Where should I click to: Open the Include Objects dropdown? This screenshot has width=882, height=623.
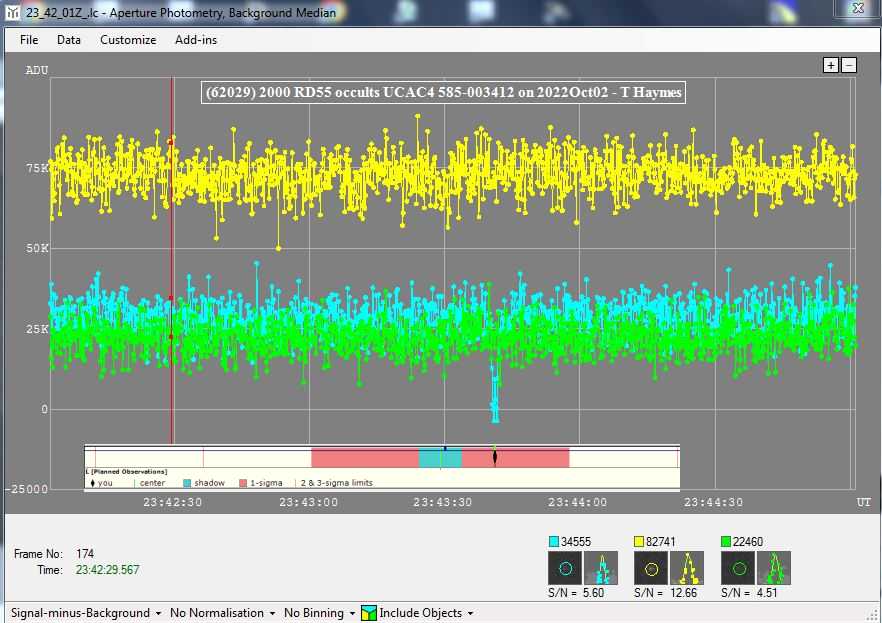click(x=417, y=613)
